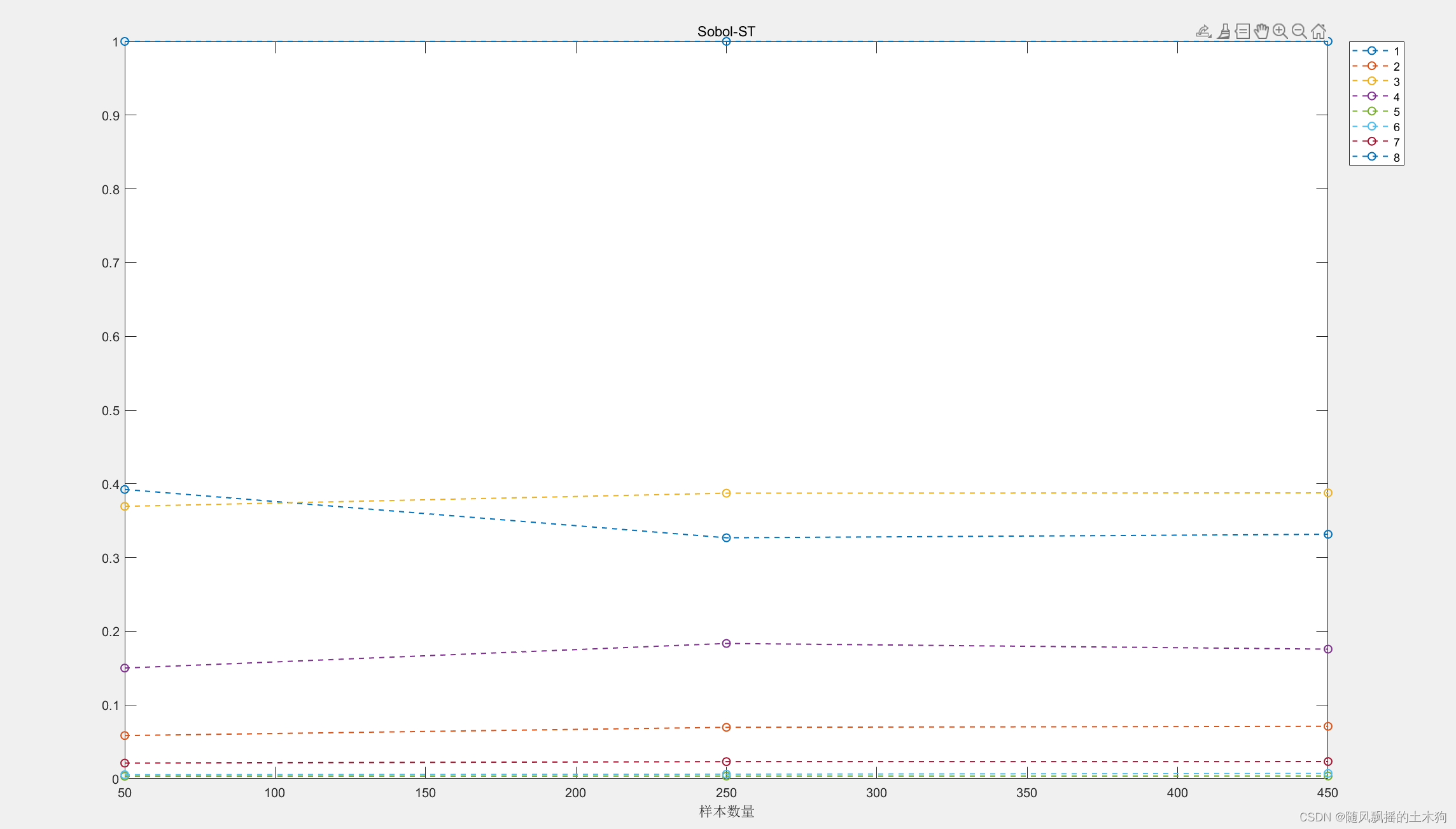Select the pan hand tool
Viewport: 1456px width, 829px height.
coord(1261,31)
